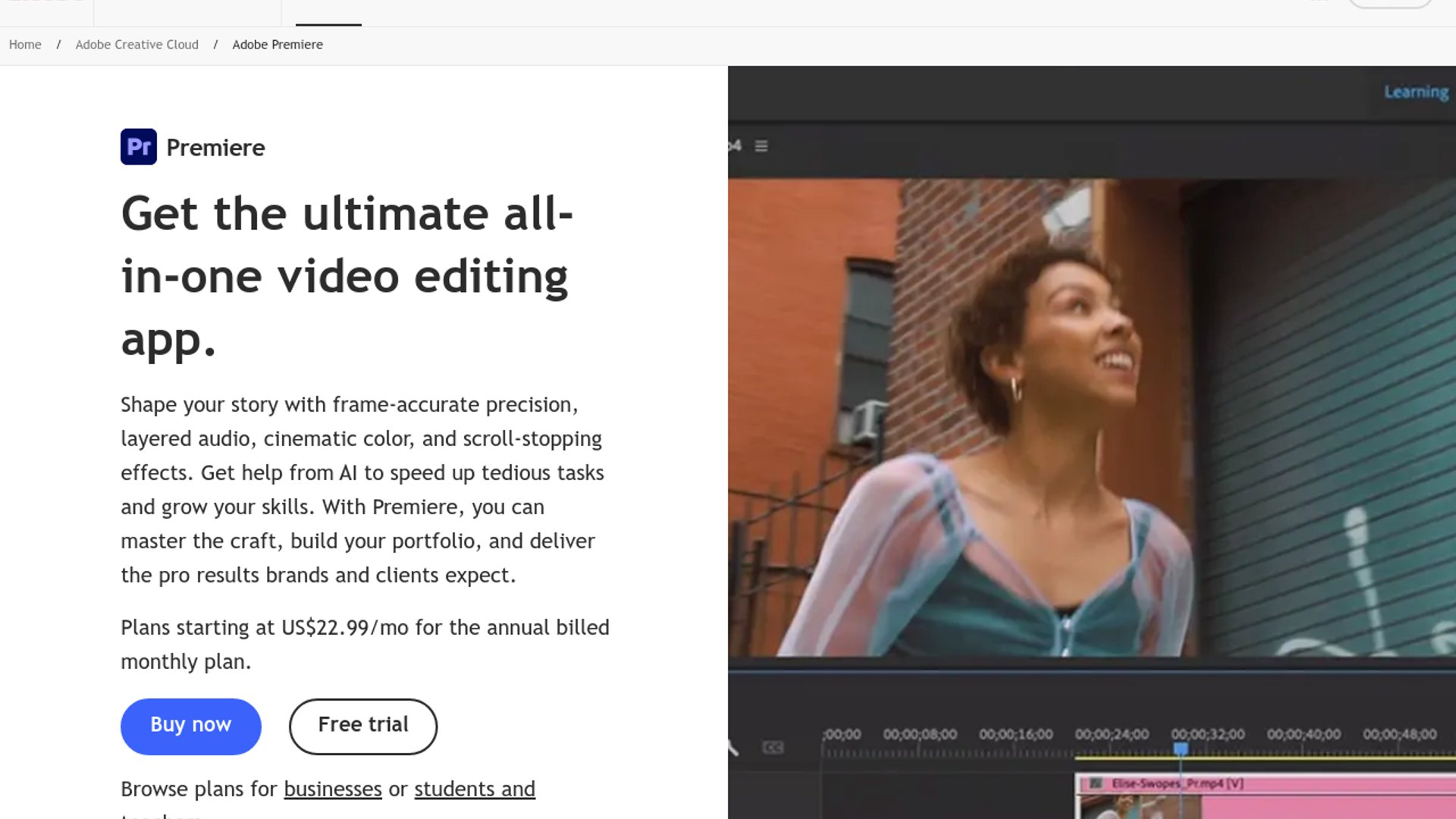Click the blue playhead marker on timeline
This screenshot has width=1456, height=819.
tap(1181, 749)
